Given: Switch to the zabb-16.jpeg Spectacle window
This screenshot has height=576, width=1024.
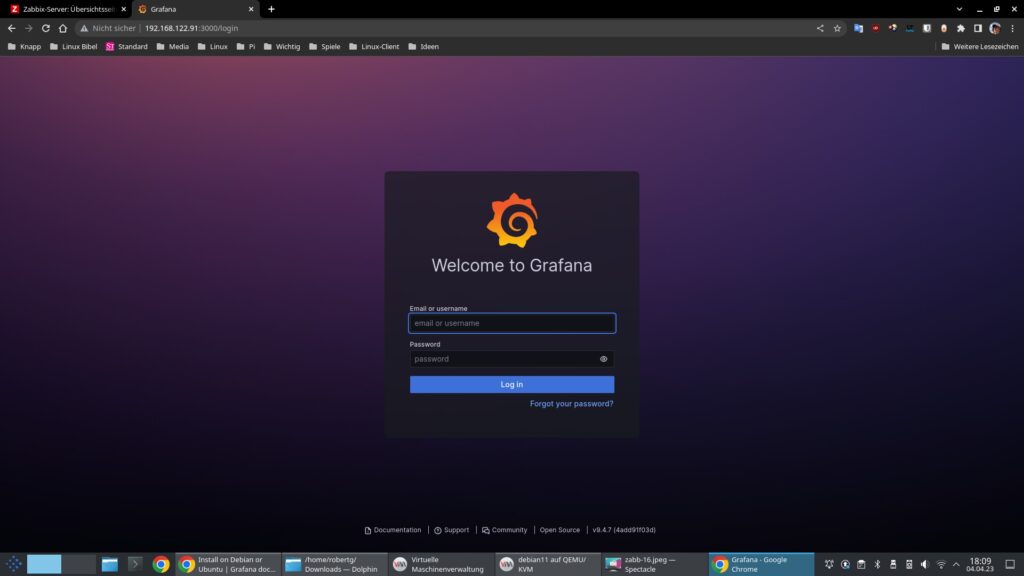Looking at the screenshot, I should pyautogui.click(x=653, y=564).
